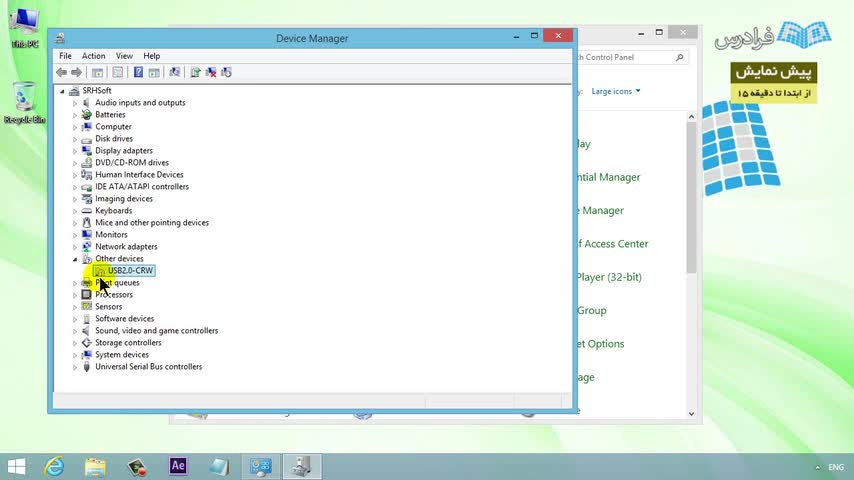Click the Monitors category icon
This screenshot has height=480, width=854.
(x=87, y=234)
